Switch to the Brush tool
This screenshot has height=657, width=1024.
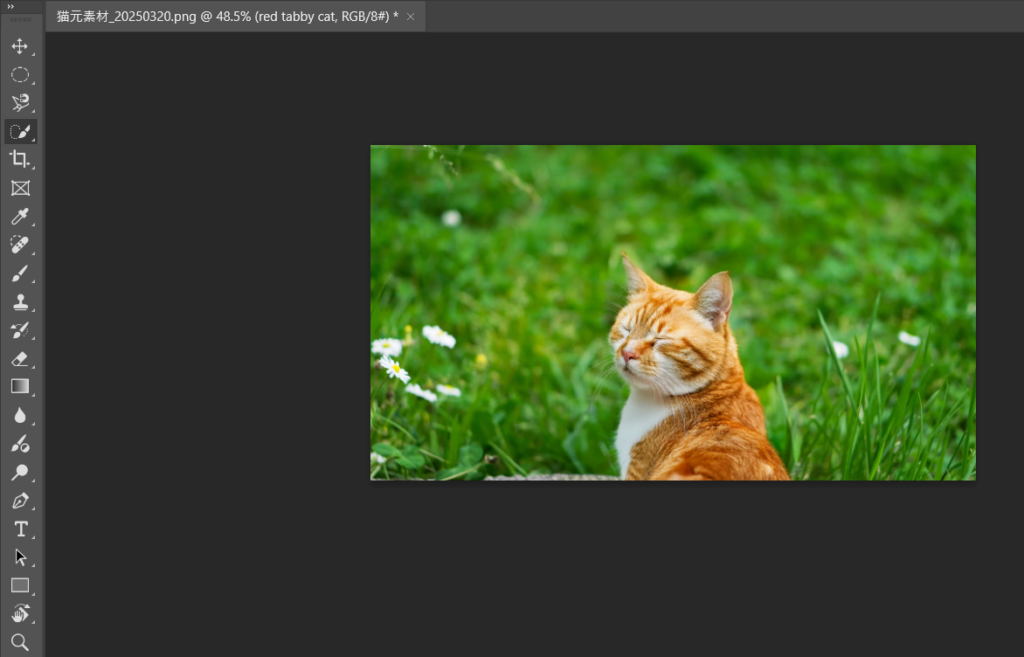point(20,273)
